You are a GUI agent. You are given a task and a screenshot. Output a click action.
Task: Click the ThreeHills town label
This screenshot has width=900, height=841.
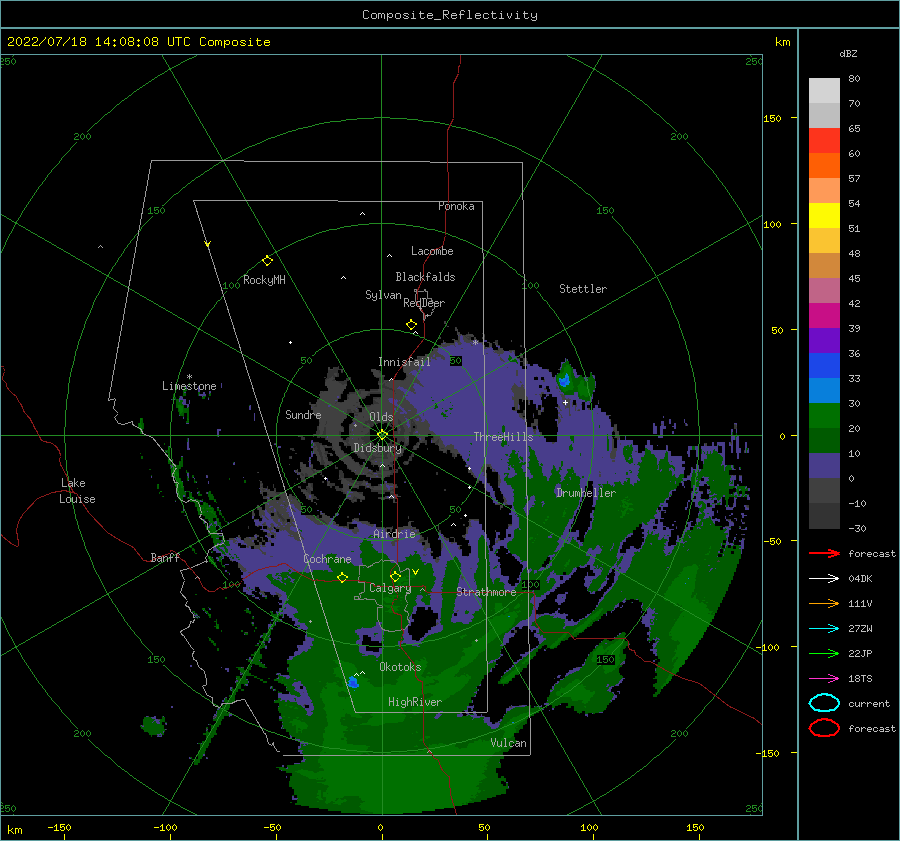[x=503, y=437]
